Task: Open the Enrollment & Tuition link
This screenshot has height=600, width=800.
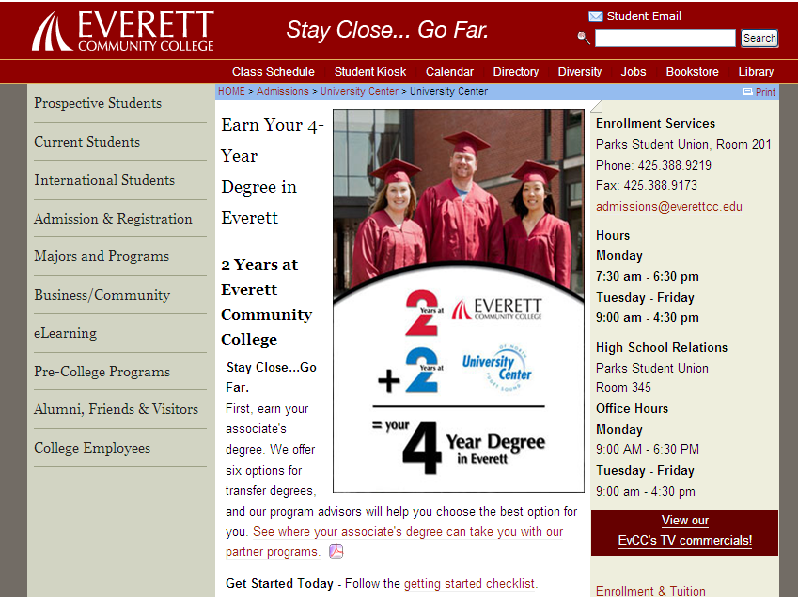Action: pos(651,591)
